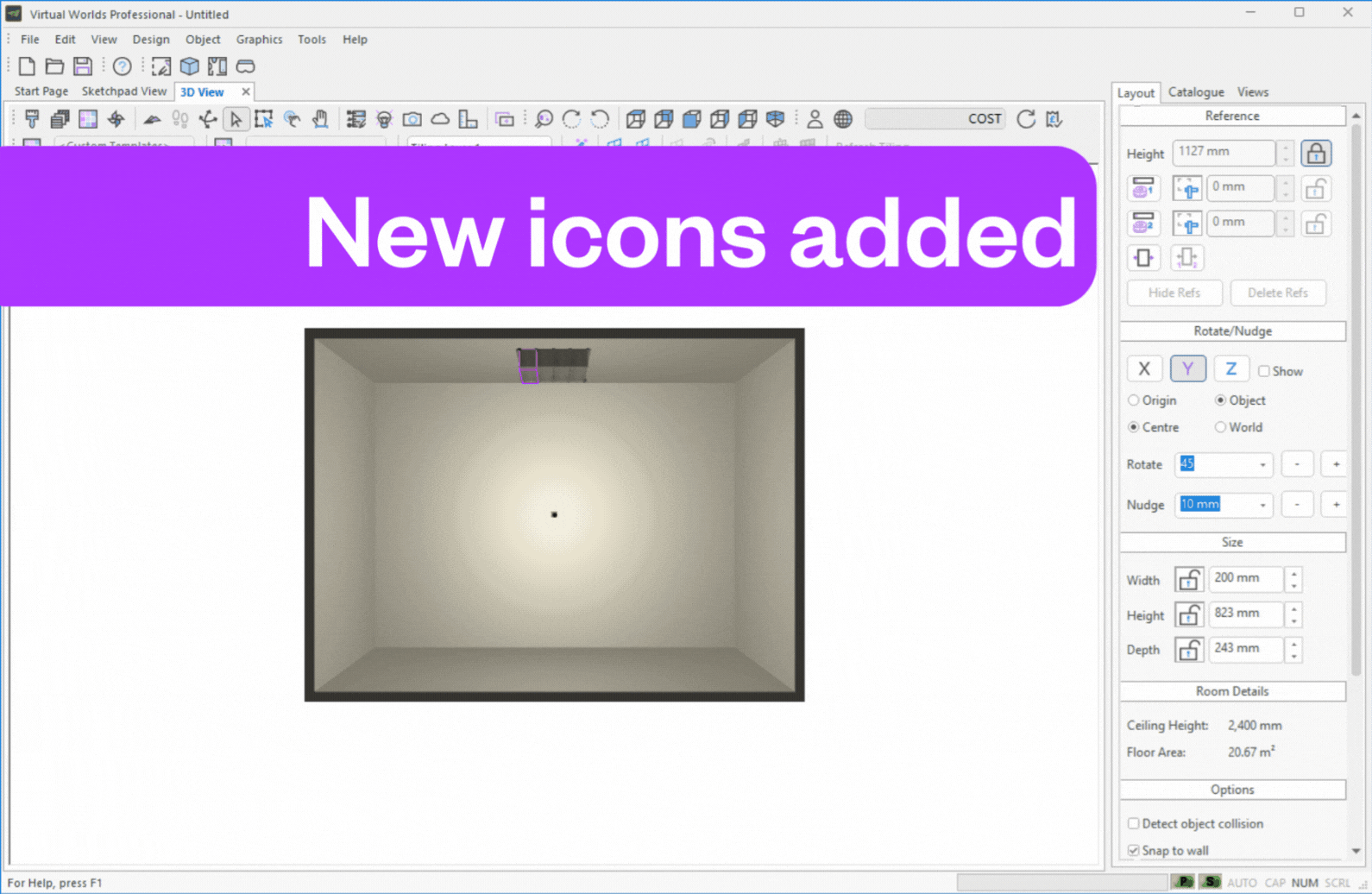This screenshot has height=894, width=1372.
Task: Open the File menu
Action: click(x=30, y=40)
